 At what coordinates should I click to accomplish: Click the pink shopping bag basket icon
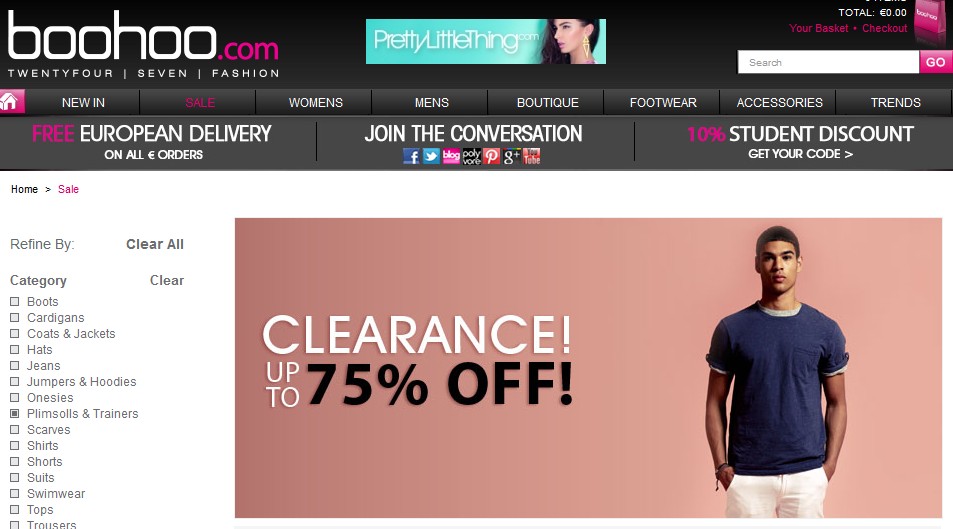pos(930,23)
